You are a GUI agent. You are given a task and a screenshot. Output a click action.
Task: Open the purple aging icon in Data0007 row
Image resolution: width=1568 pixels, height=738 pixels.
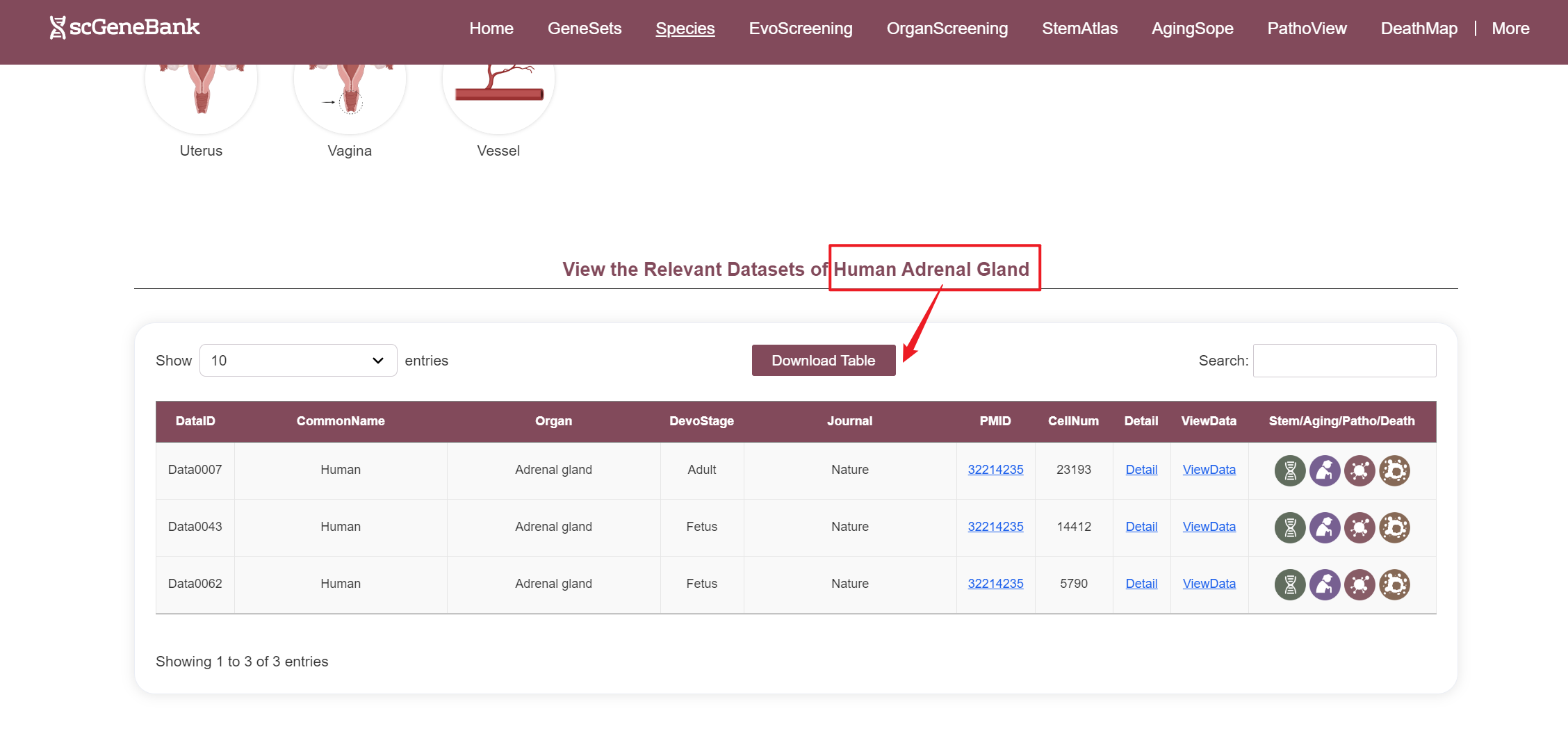tap(1325, 470)
